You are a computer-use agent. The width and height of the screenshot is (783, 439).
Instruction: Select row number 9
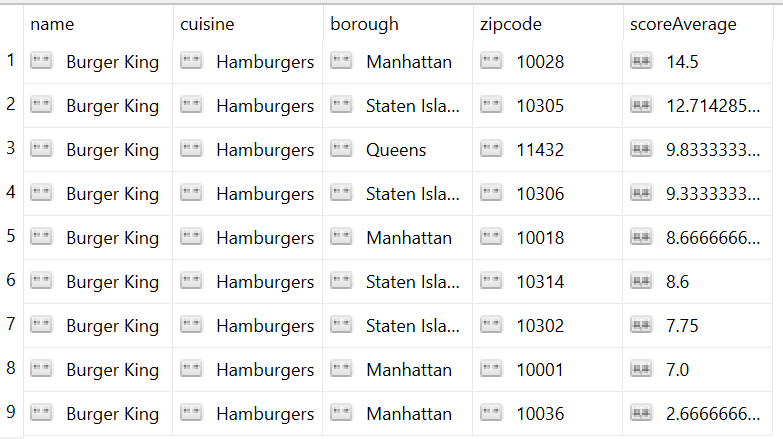click(11, 413)
